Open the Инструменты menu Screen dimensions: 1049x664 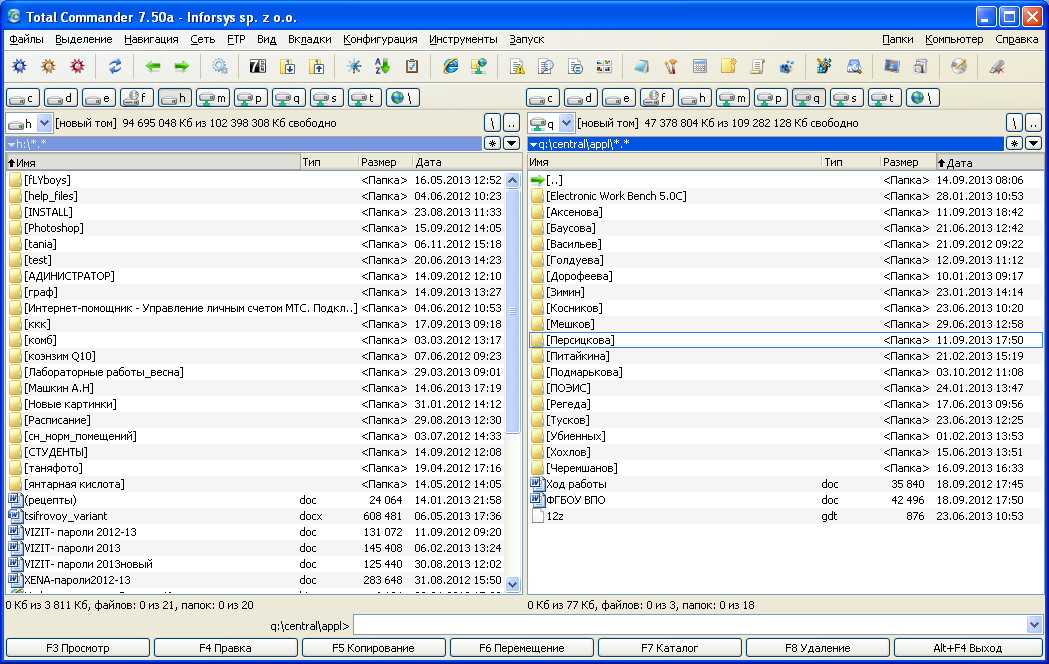coord(463,39)
